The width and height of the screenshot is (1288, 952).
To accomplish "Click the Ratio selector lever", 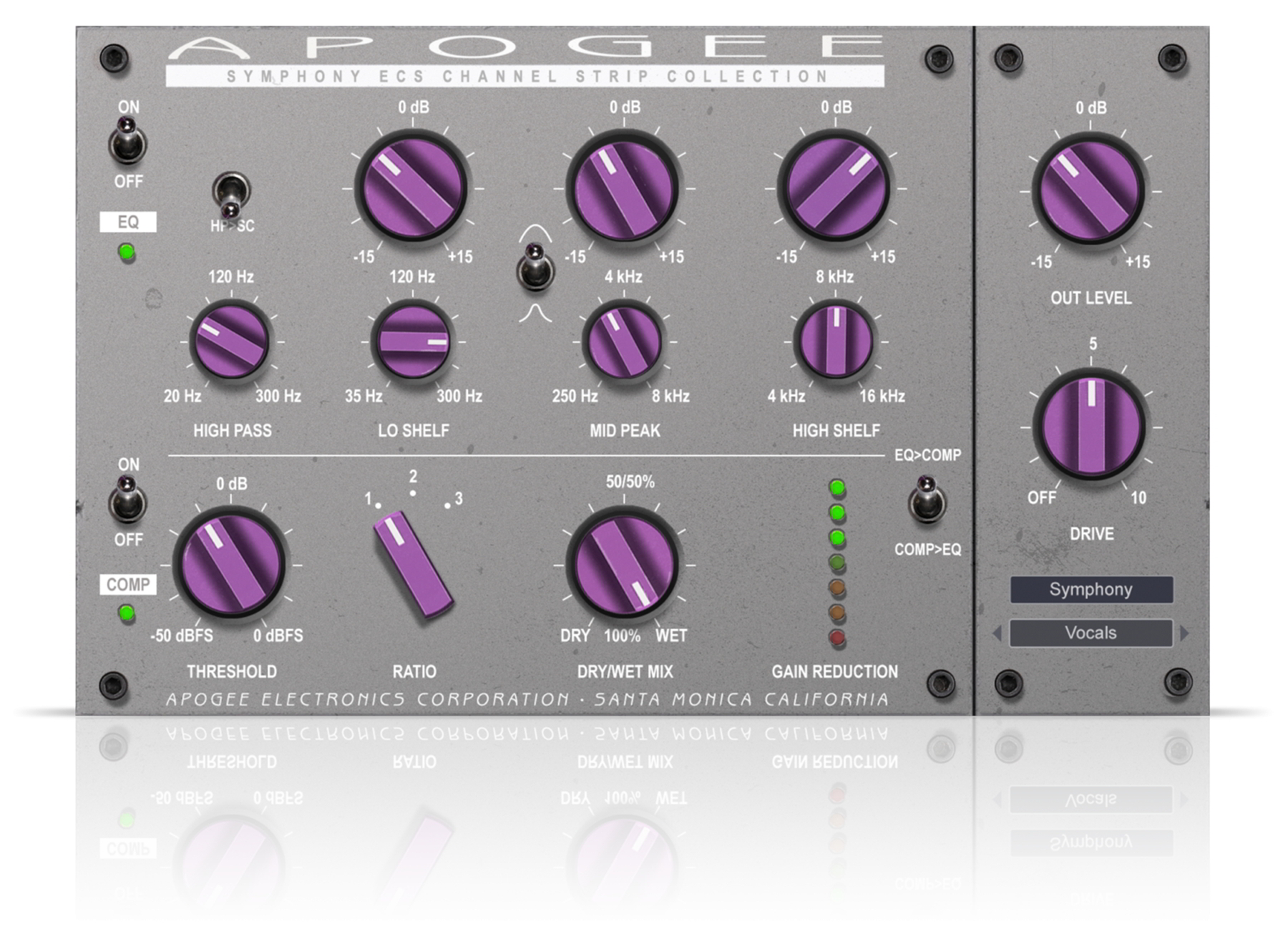I will 413,565.
